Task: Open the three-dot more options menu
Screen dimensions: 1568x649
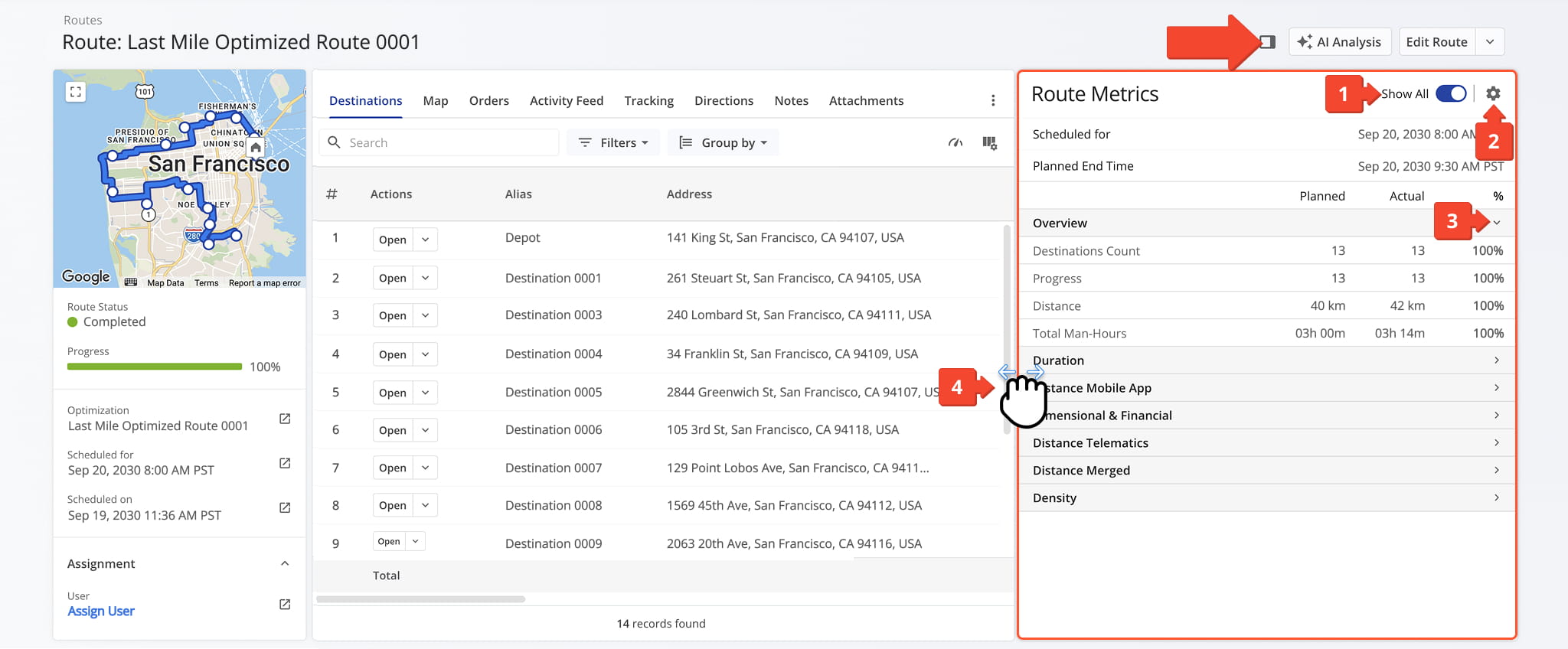Action: coord(993,100)
